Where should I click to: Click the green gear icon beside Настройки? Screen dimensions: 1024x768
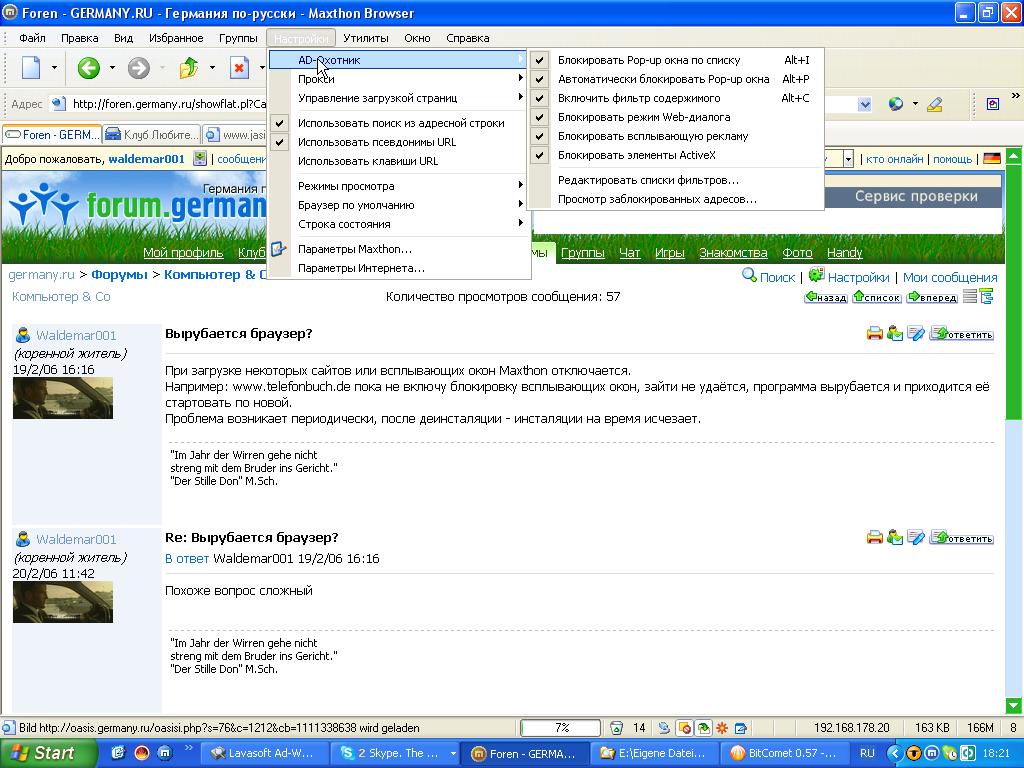[x=816, y=275]
